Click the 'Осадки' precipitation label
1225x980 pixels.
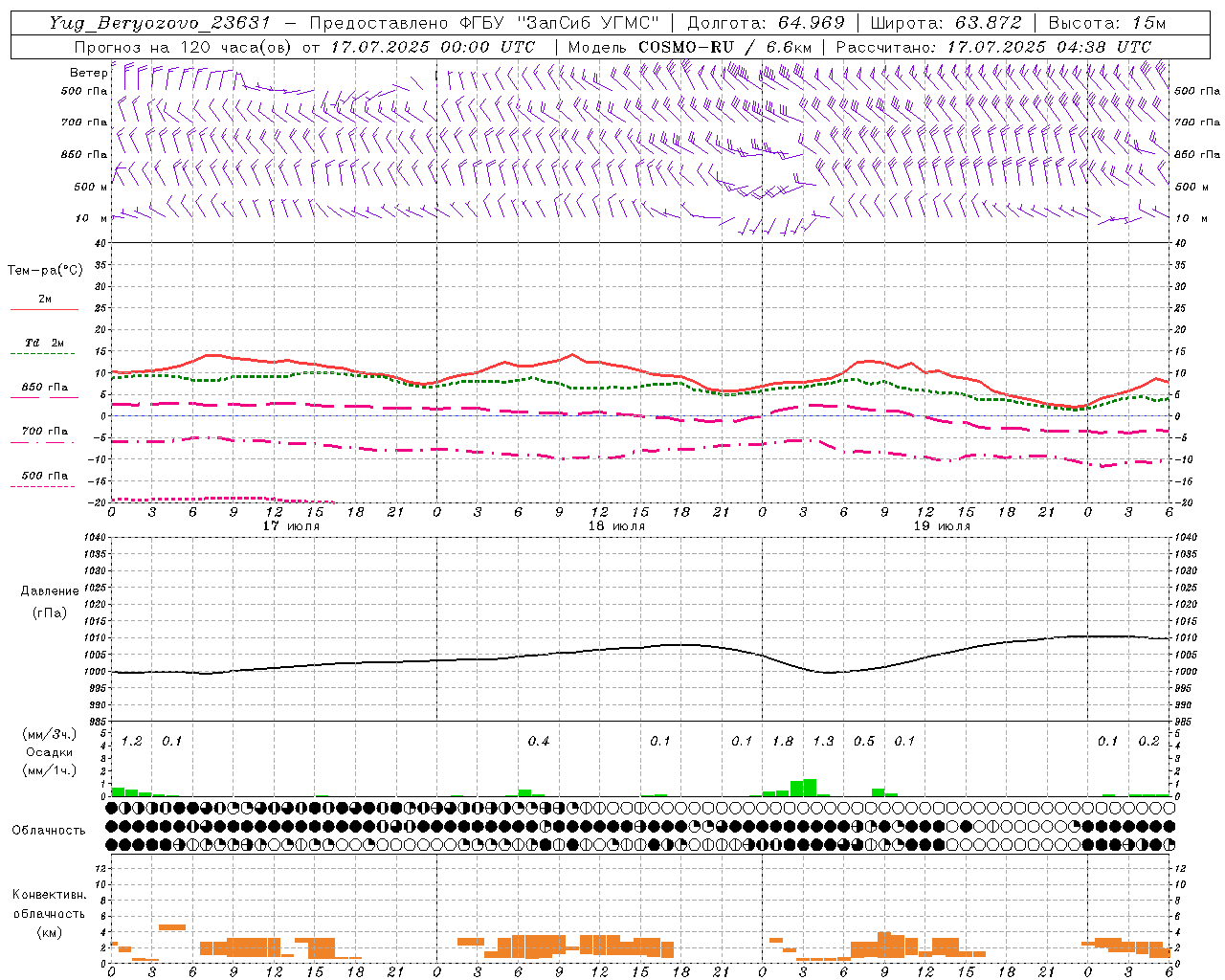click(50, 752)
